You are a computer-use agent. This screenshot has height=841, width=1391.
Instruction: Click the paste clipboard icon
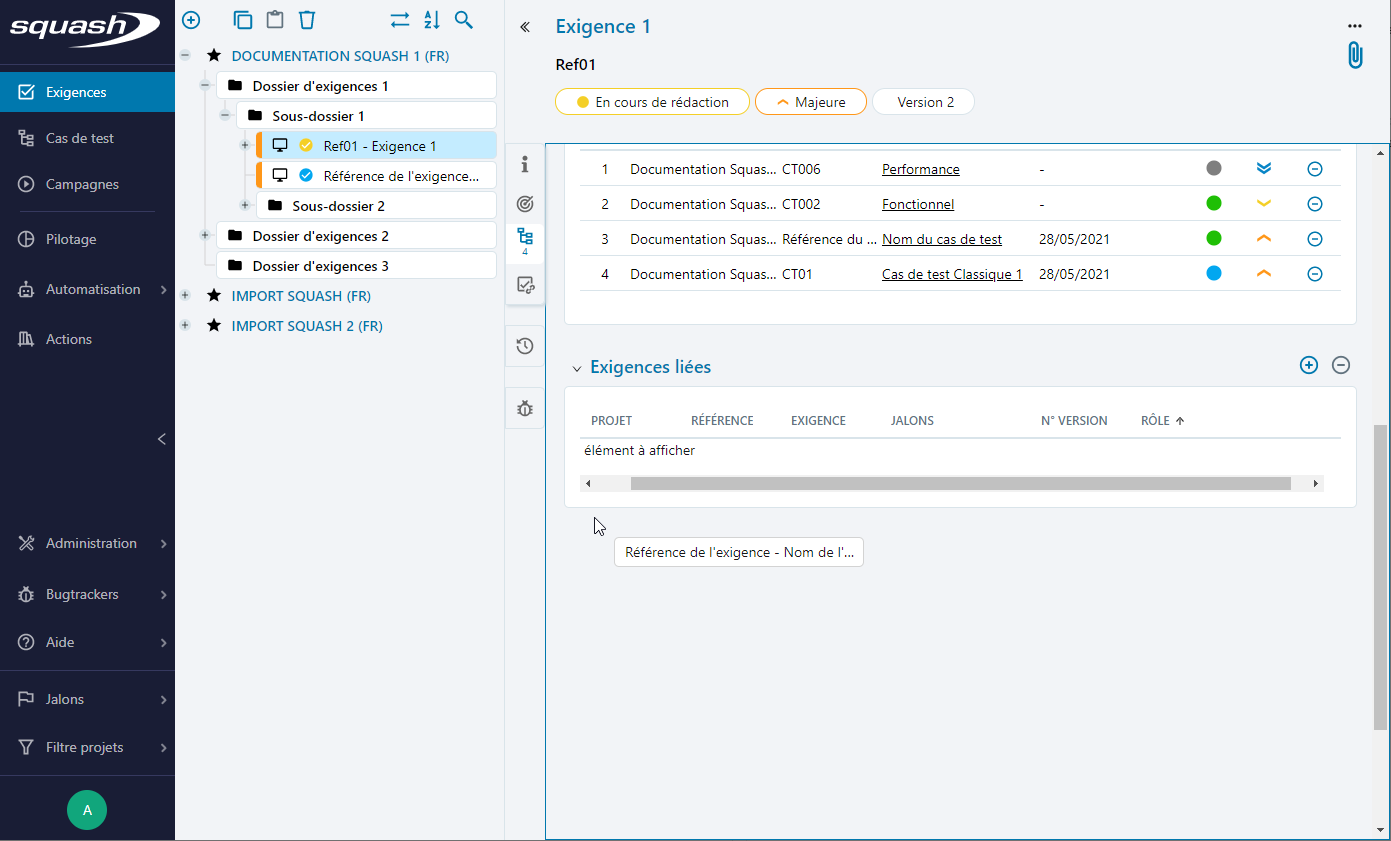274,20
